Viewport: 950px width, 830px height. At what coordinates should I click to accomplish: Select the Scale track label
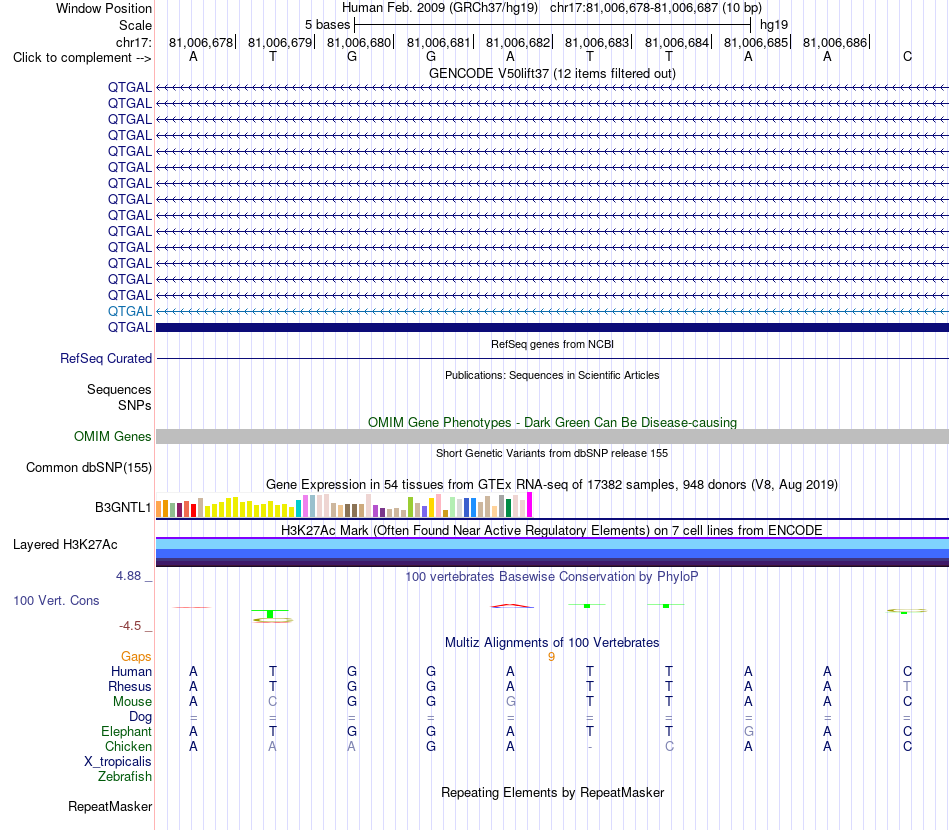point(135,25)
